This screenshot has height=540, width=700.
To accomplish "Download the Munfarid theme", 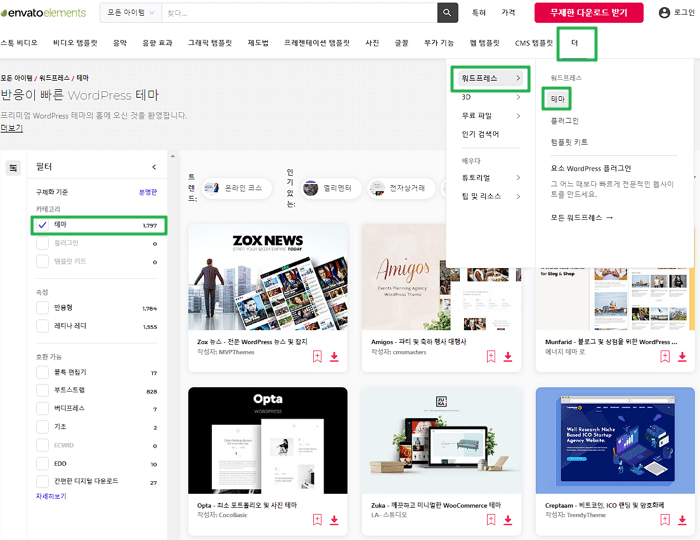I will (682, 357).
